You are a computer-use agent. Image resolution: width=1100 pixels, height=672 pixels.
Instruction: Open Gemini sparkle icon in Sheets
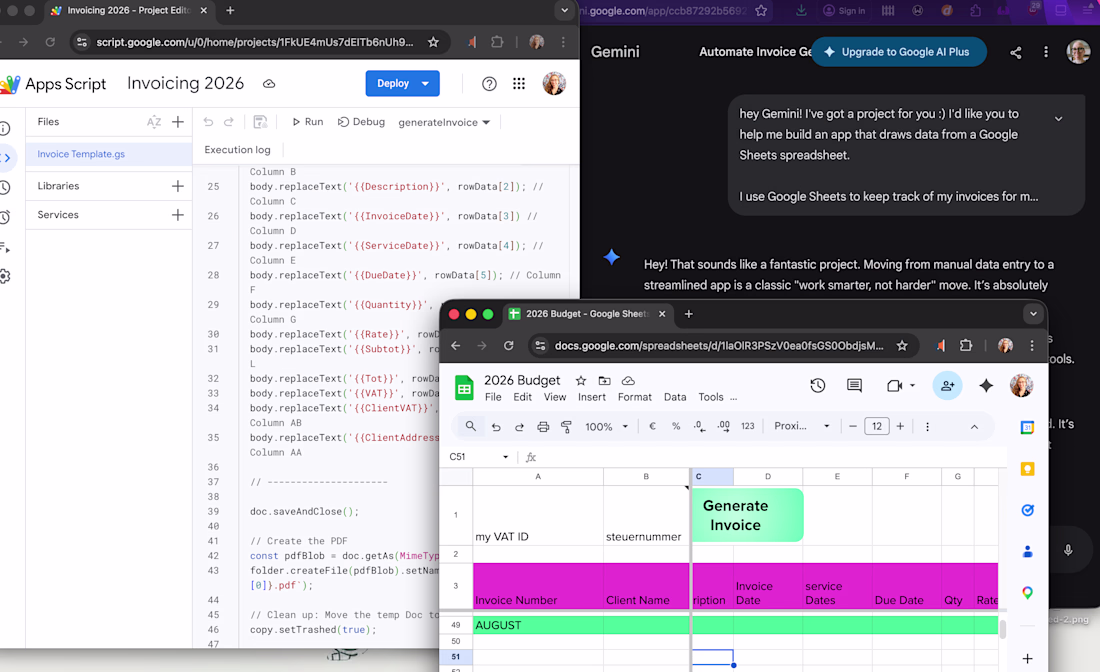[x=986, y=386]
